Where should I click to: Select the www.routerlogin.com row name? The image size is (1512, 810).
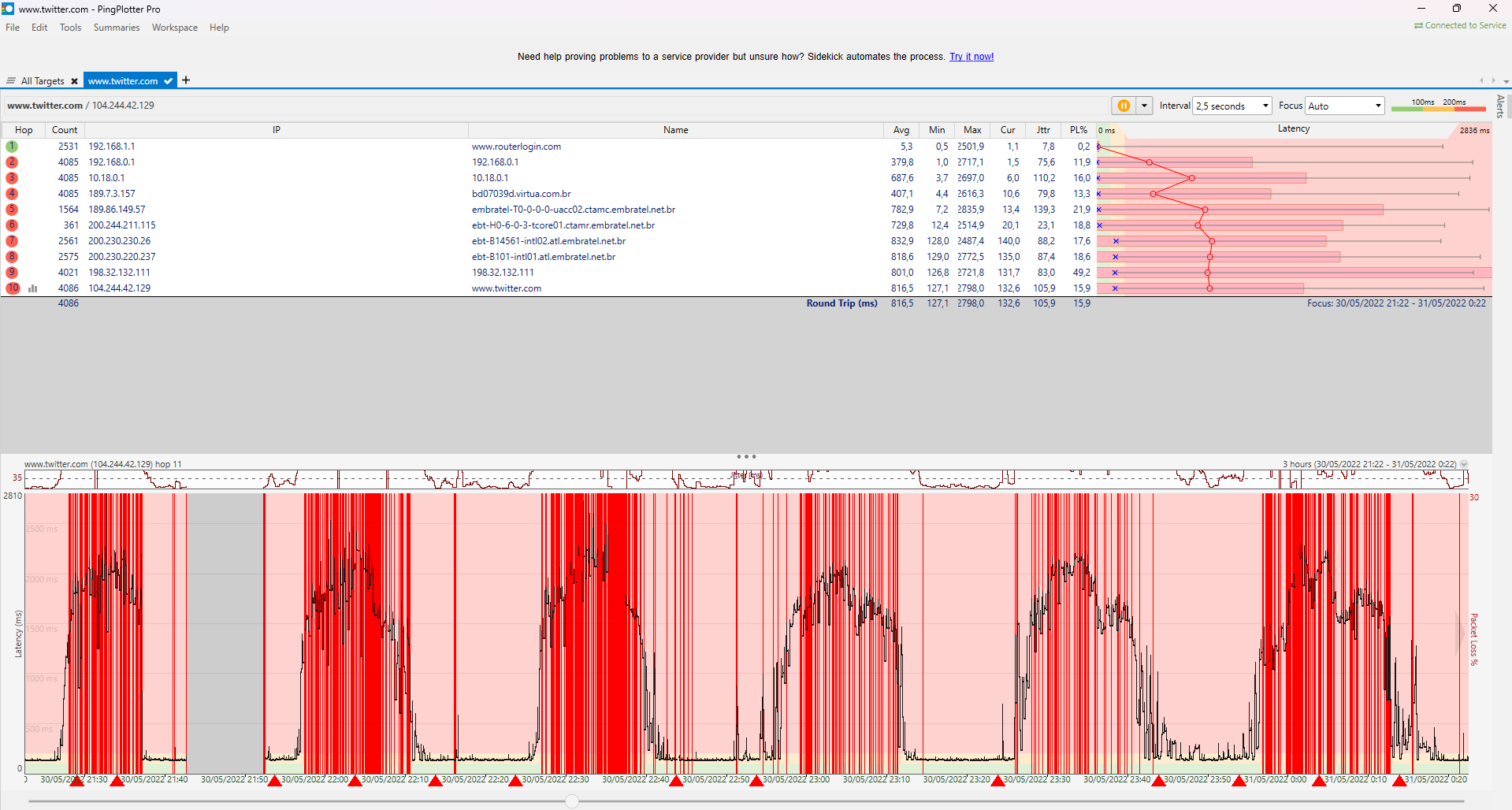(516, 147)
